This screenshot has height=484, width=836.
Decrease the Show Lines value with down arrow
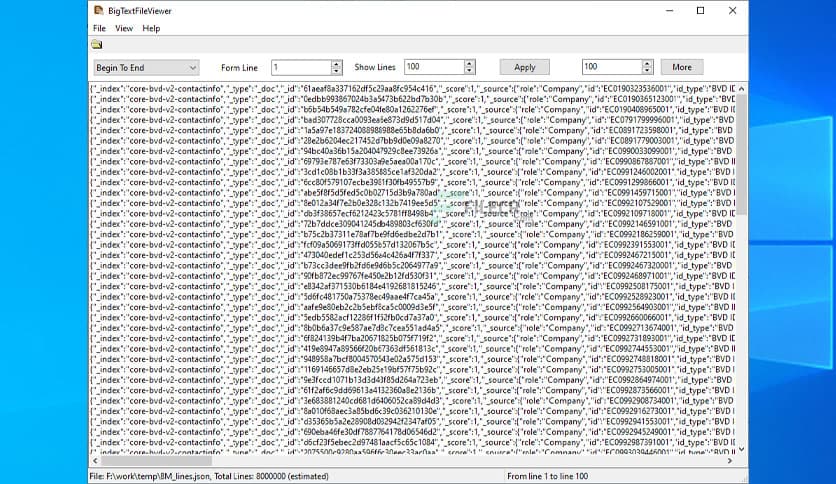(x=469, y=70)
